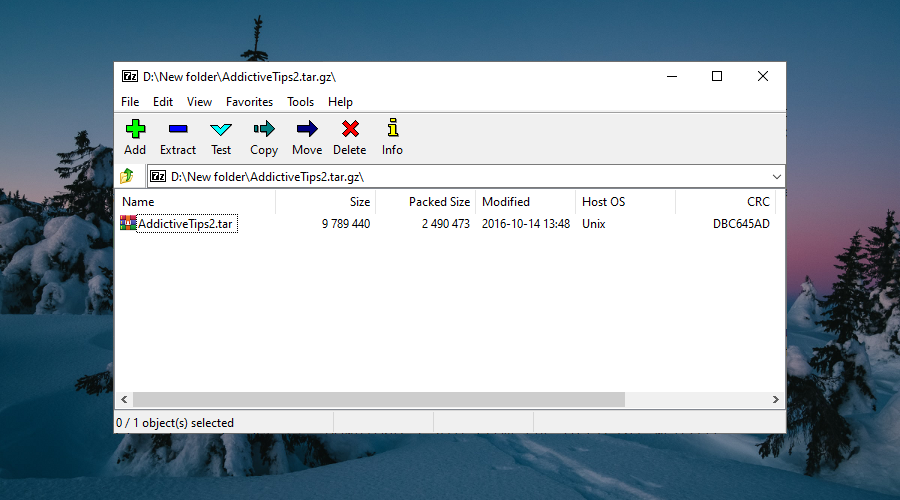Image resolution: width=900 pixels, height=500 pixels.
Task: Go up one folder level icon
Action: 127,176
